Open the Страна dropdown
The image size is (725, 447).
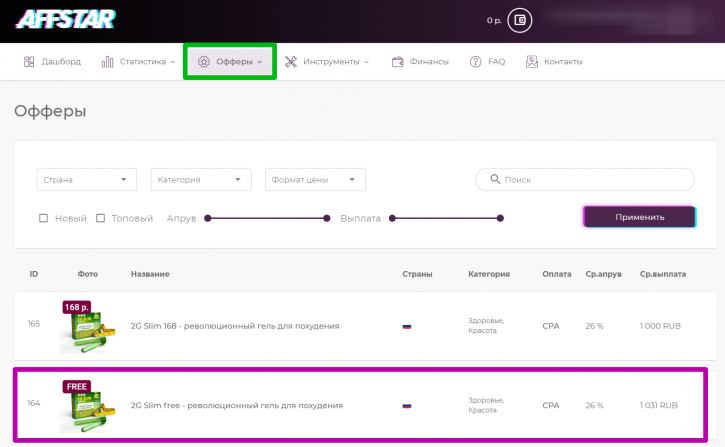pyautogui.click(x=87, y=179)
